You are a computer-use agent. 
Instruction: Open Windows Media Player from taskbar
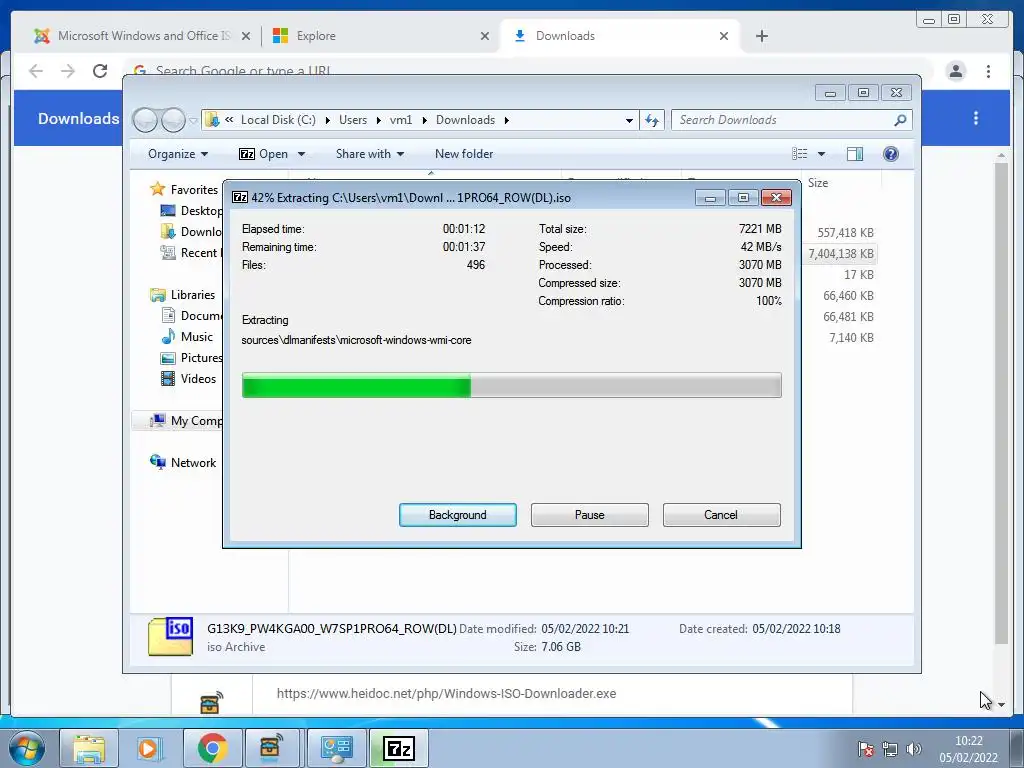(149, 748)
